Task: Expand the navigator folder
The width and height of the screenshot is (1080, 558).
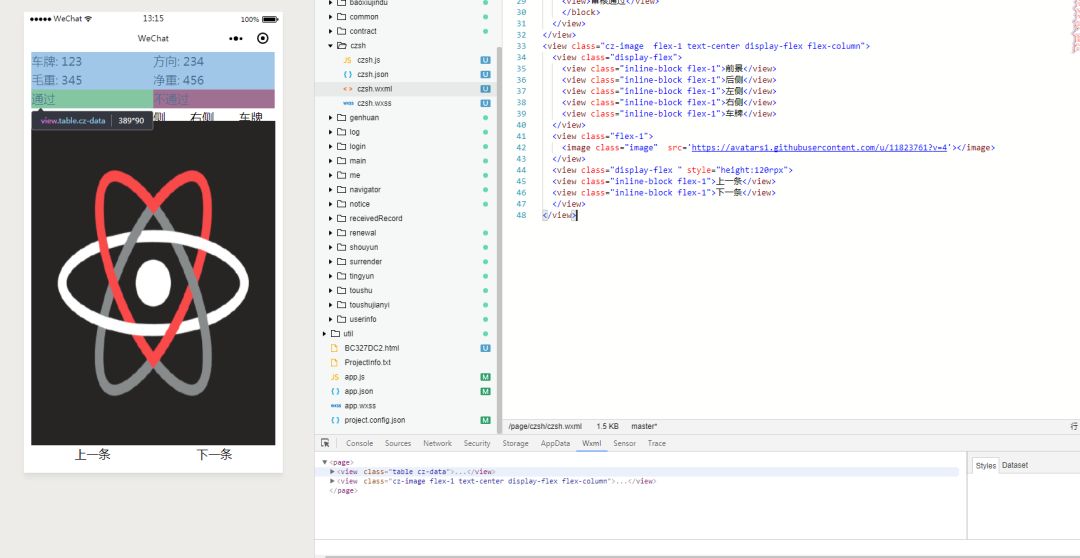Action: tap(331, 189)
